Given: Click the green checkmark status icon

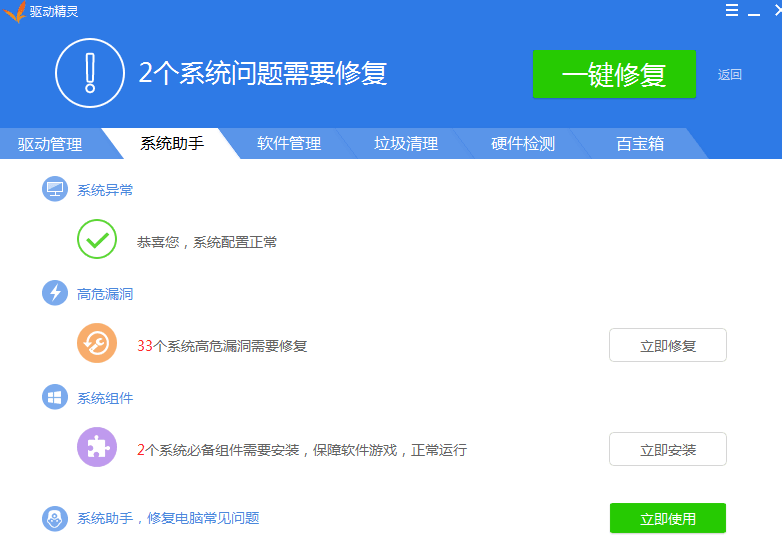Looking at the screenshot, I should coord(97,241).
